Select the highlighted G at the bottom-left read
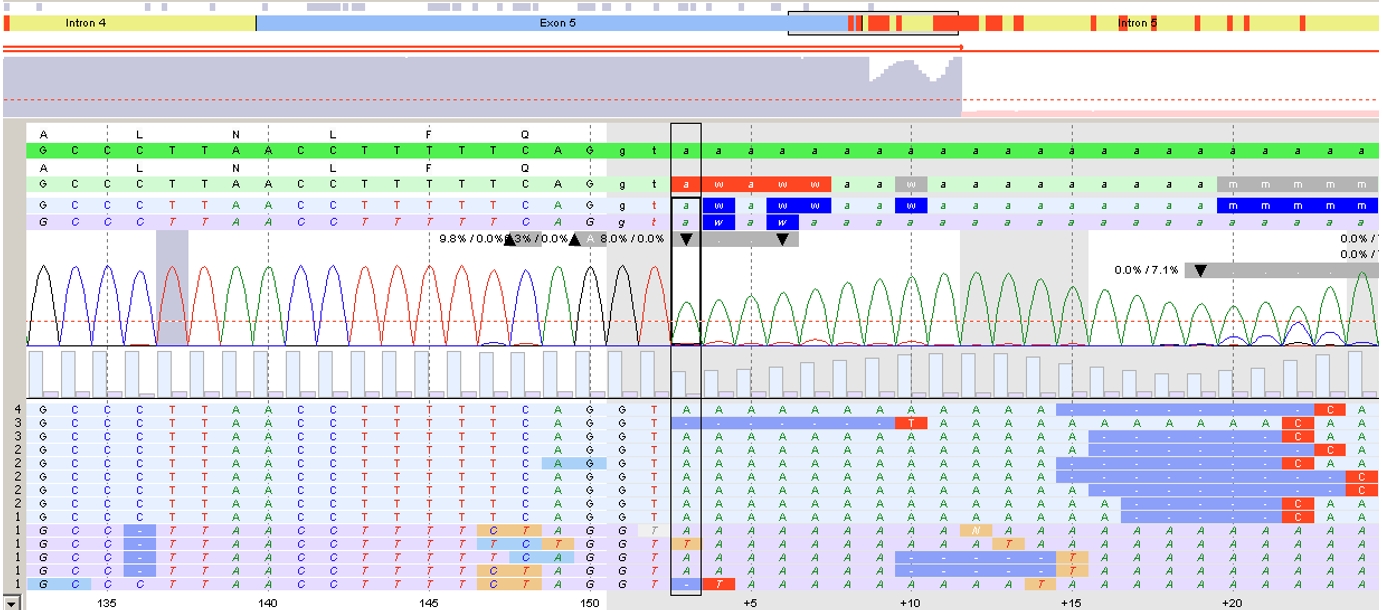Viewport: 1382px width, 610px height. point(42,583)
